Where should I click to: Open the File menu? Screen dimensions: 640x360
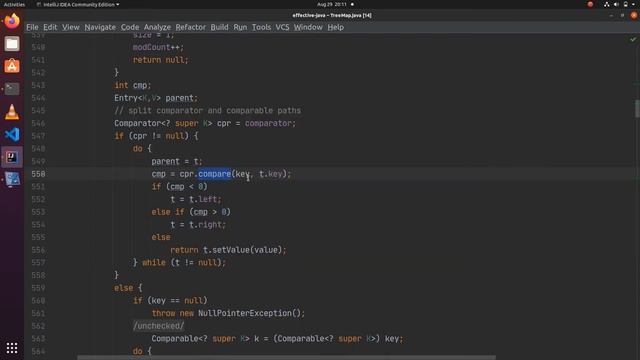point(32,27)
